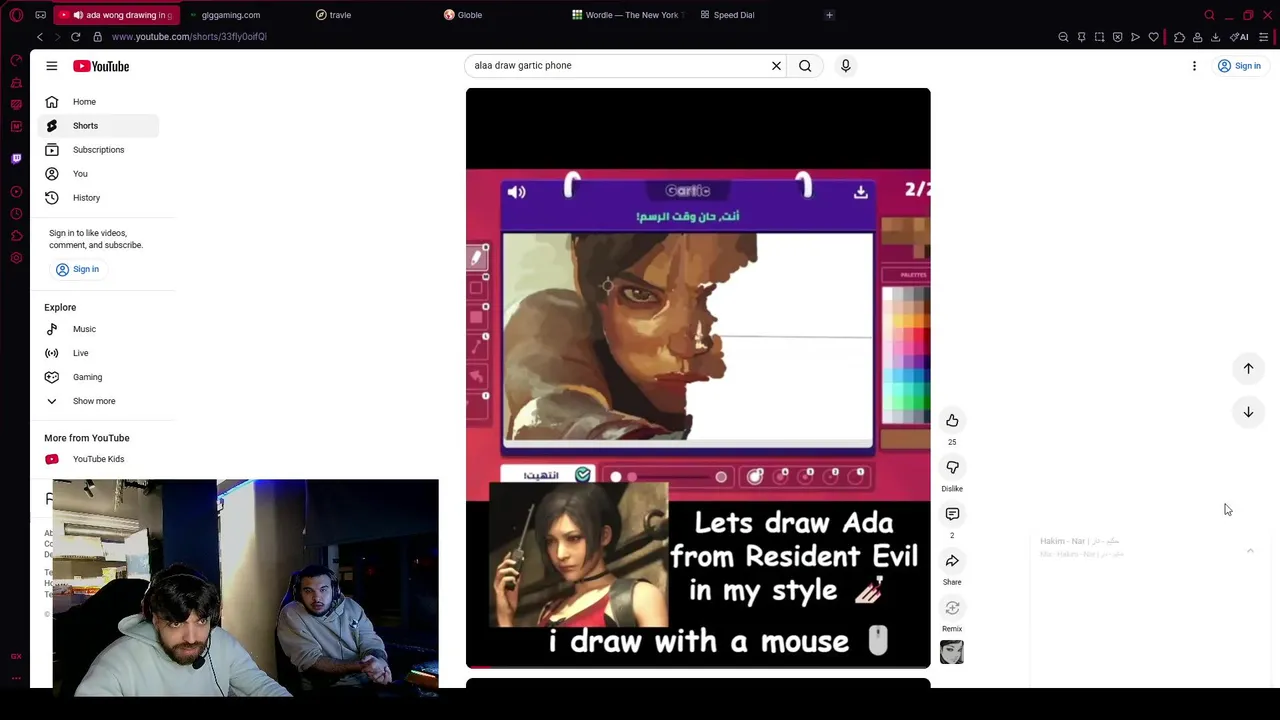Open Home in the YouTube sidebar
Screen dimensions: 1280x720
click(x=98, y=102)
